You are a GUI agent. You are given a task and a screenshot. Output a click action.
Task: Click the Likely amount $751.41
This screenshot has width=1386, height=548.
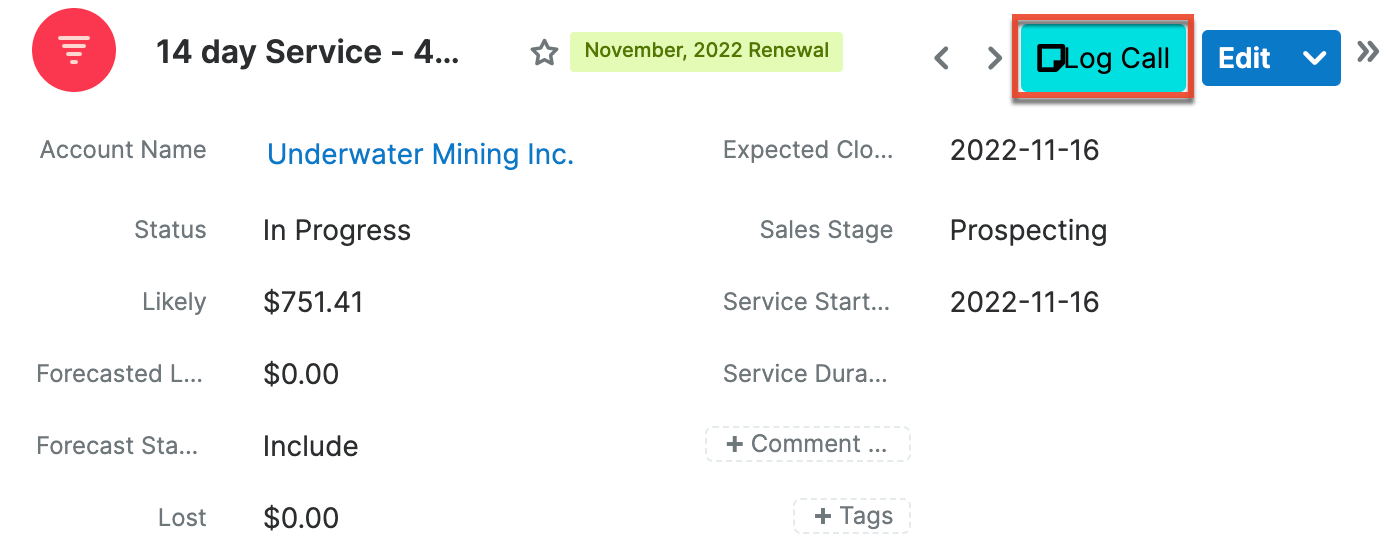[313, 302]
